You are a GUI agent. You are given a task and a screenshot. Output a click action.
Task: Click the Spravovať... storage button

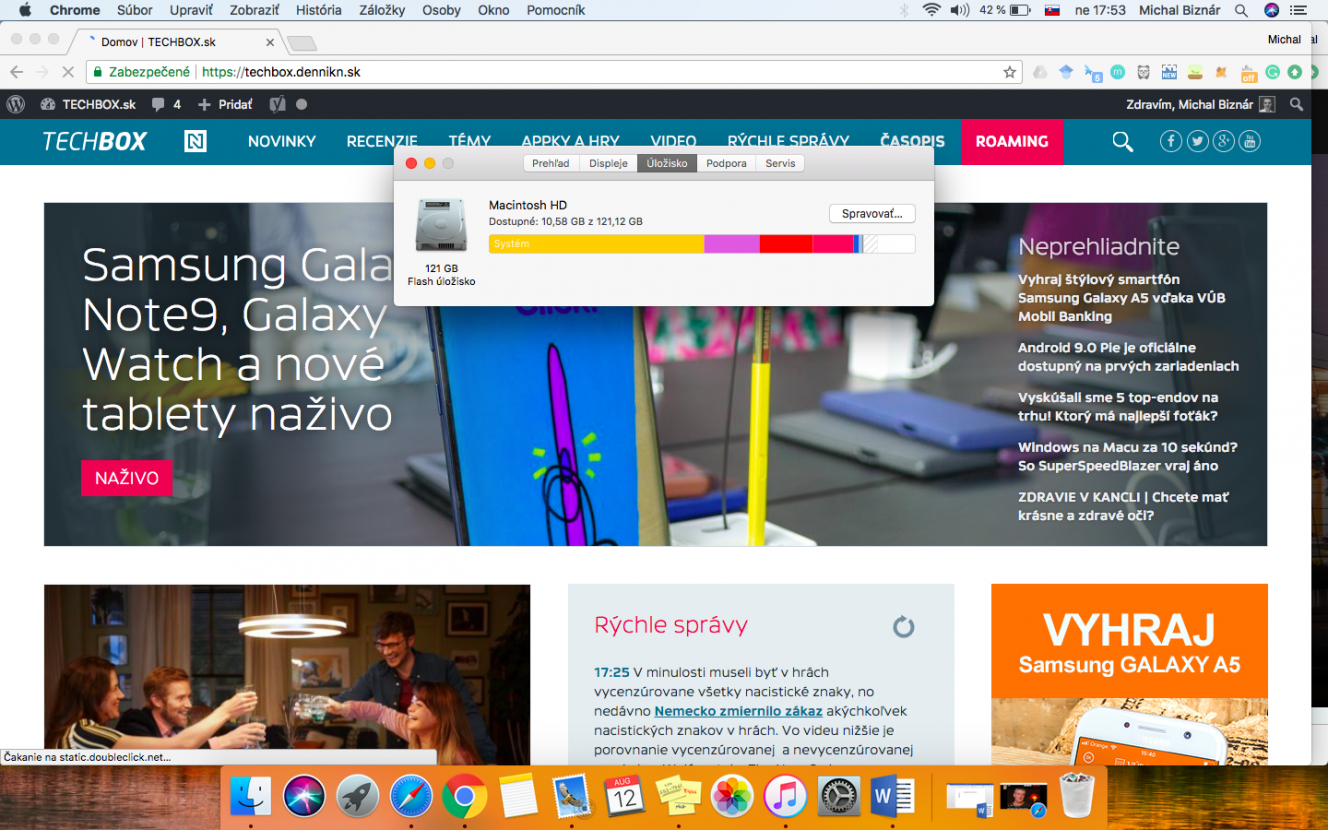872,214
